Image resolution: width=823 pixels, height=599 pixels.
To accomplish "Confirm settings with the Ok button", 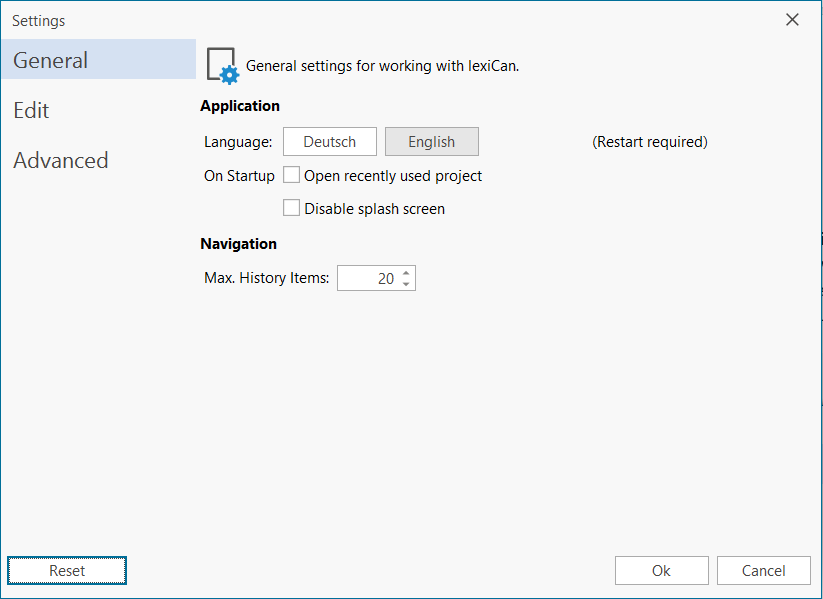I will pyautogui.click(x=661, y=570).
